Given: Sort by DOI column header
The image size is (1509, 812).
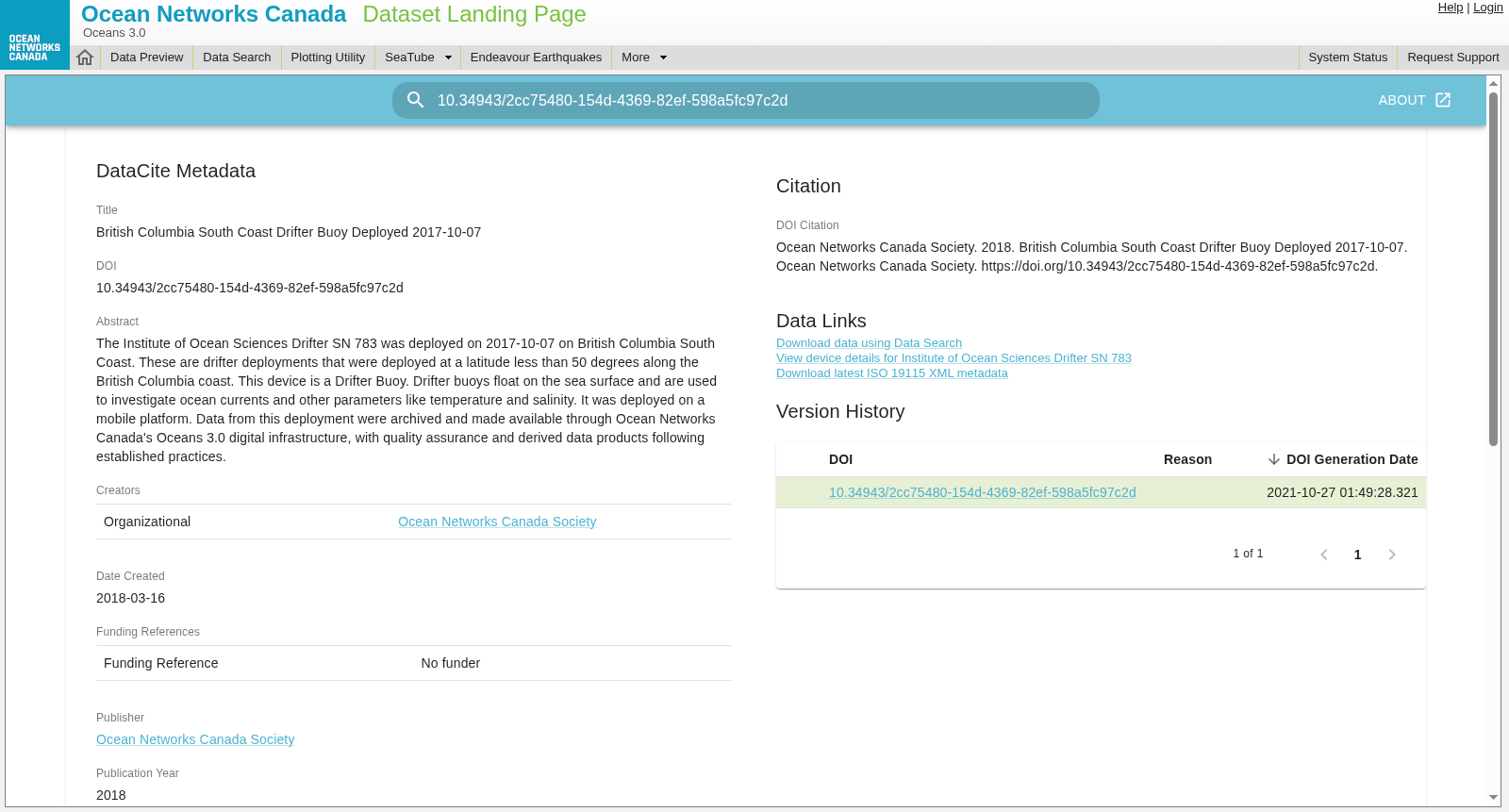Looking at the screenshot, I should [840, 459].
